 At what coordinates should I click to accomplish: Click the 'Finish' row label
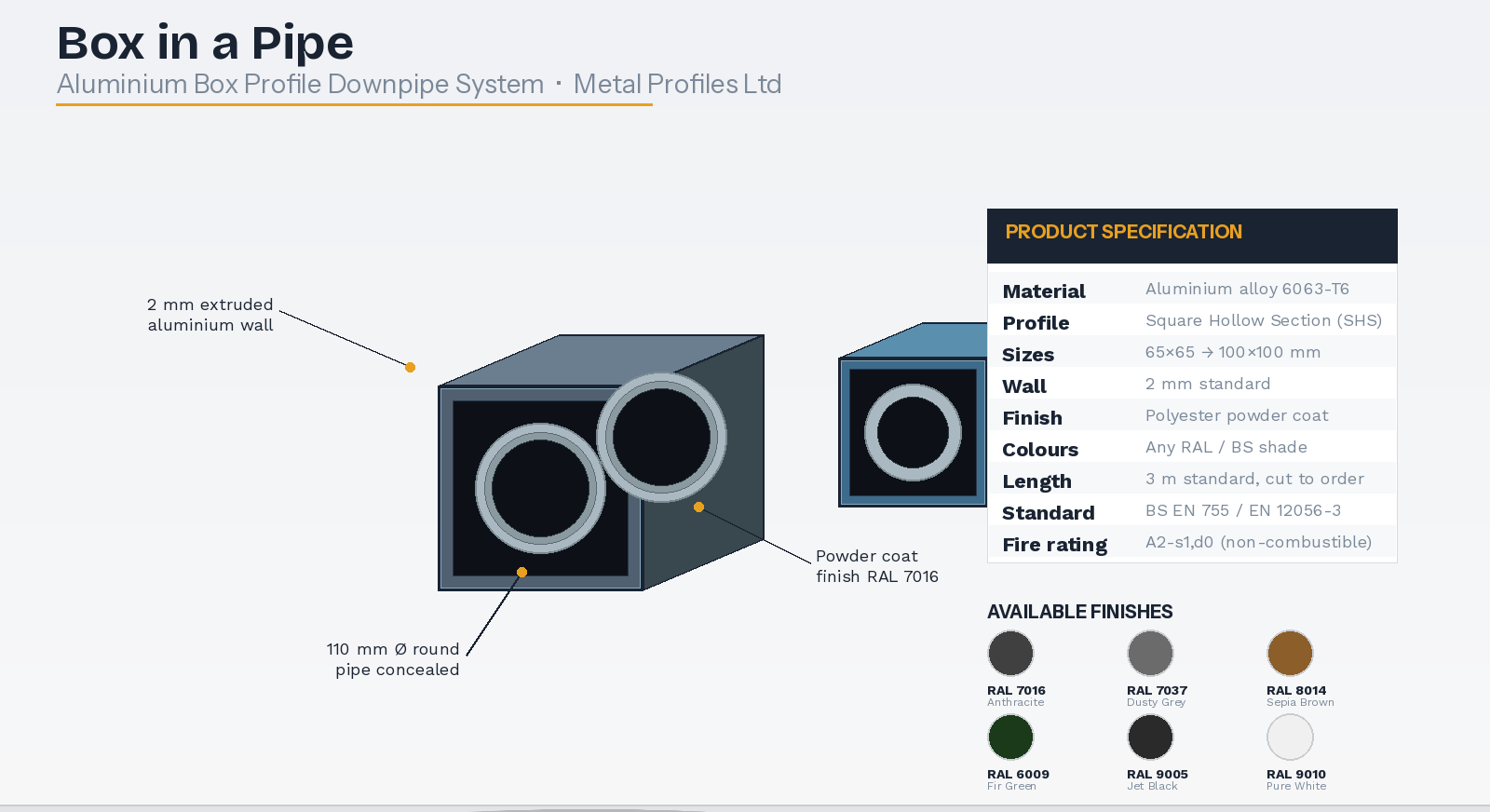click(1032, 418)
